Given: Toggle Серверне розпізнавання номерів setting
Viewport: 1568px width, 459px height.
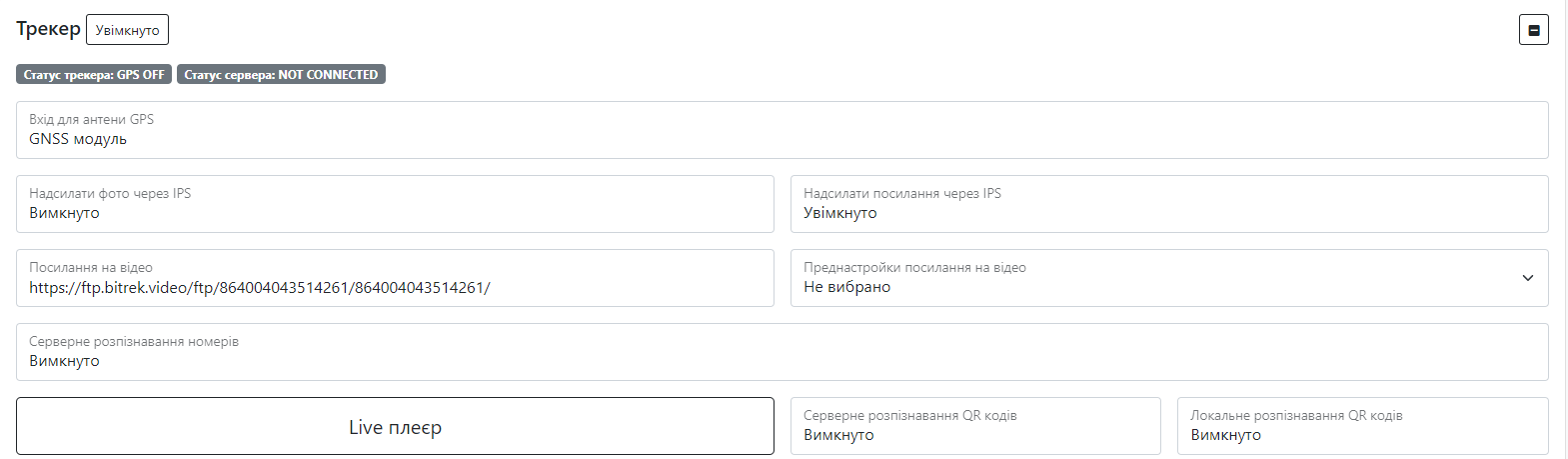Looking at the screenshot, I should [x=782, y=352].
